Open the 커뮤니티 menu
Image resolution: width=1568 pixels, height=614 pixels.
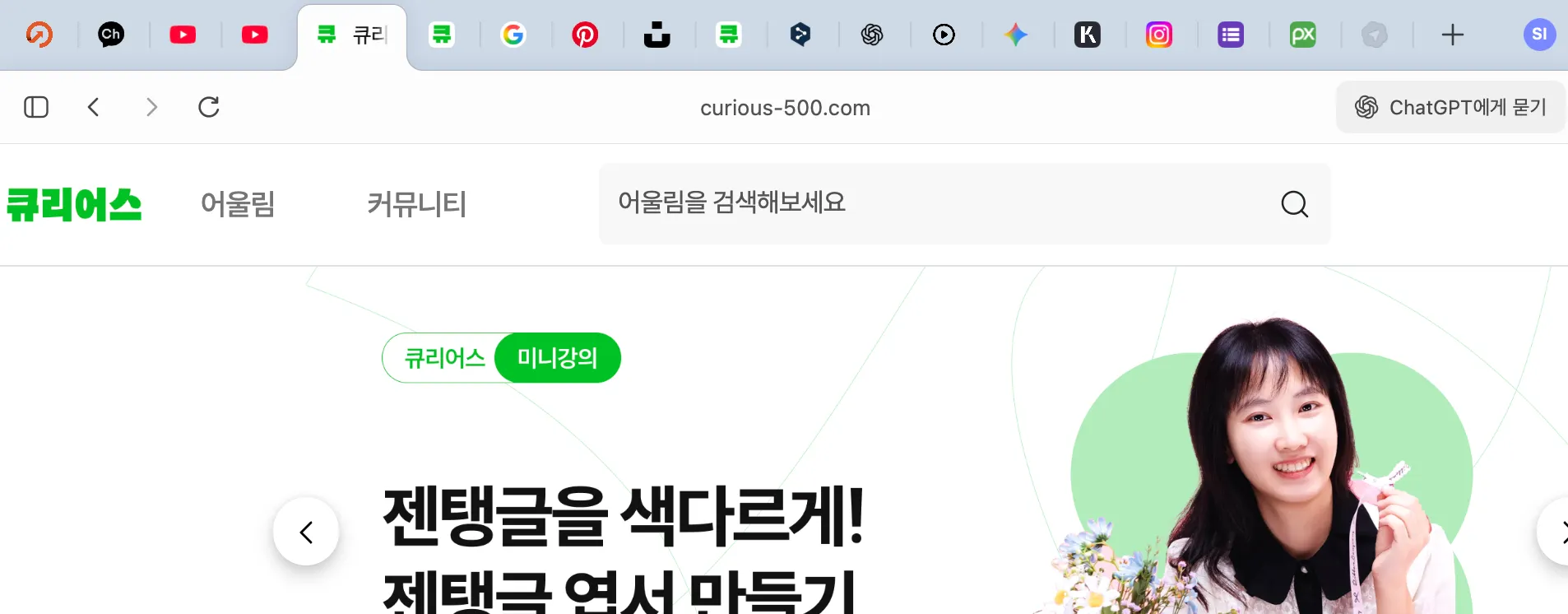tap(417, 203)
